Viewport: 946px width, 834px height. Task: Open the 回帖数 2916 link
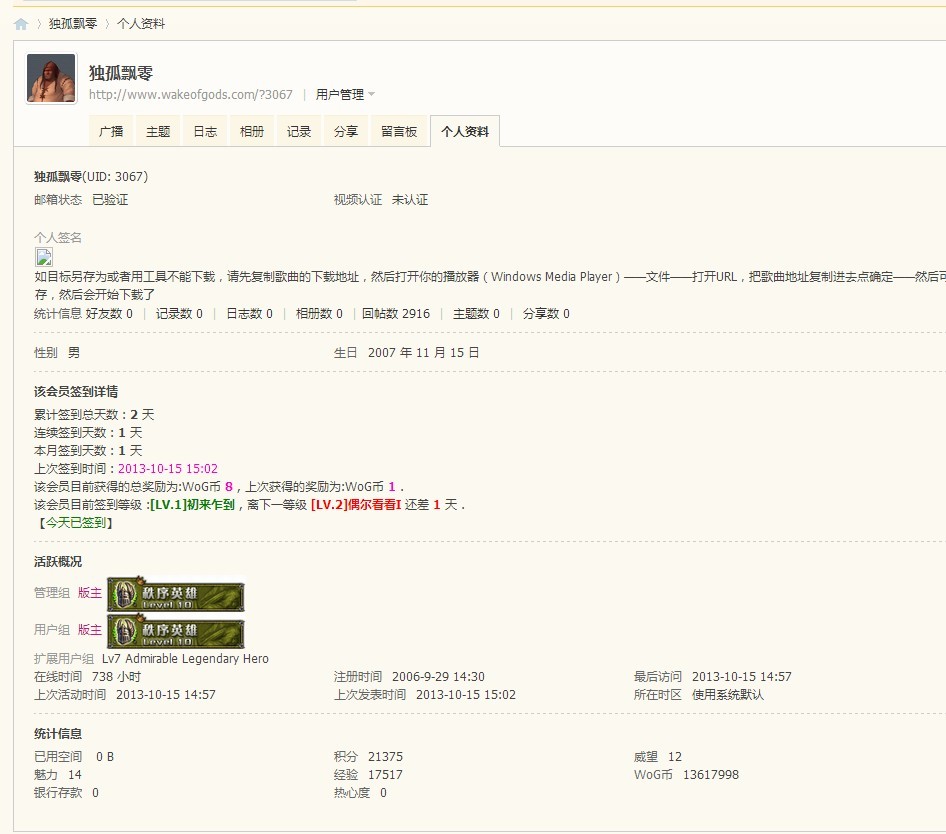click(396, 314)
